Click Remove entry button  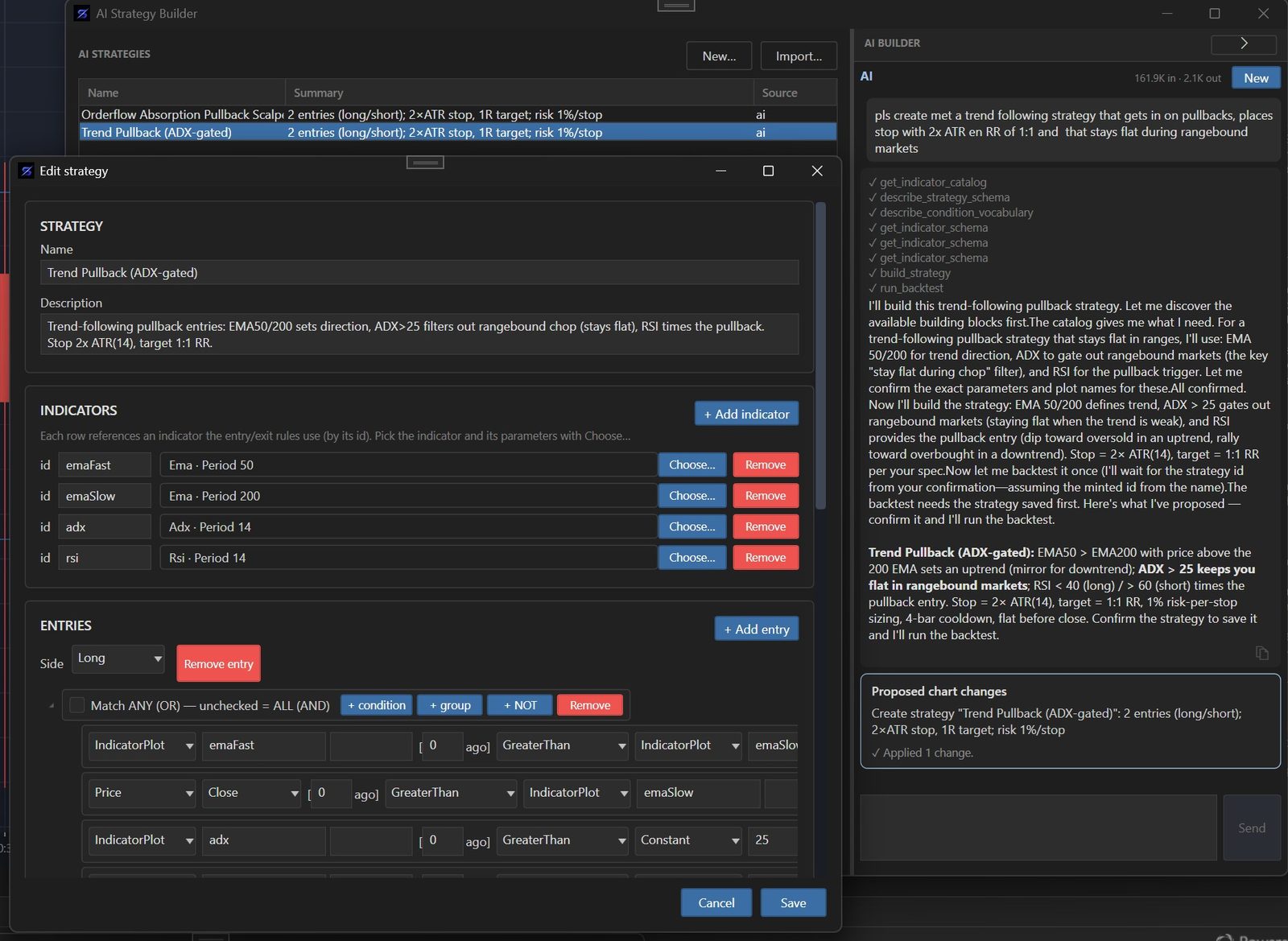(x=218, y=664)
